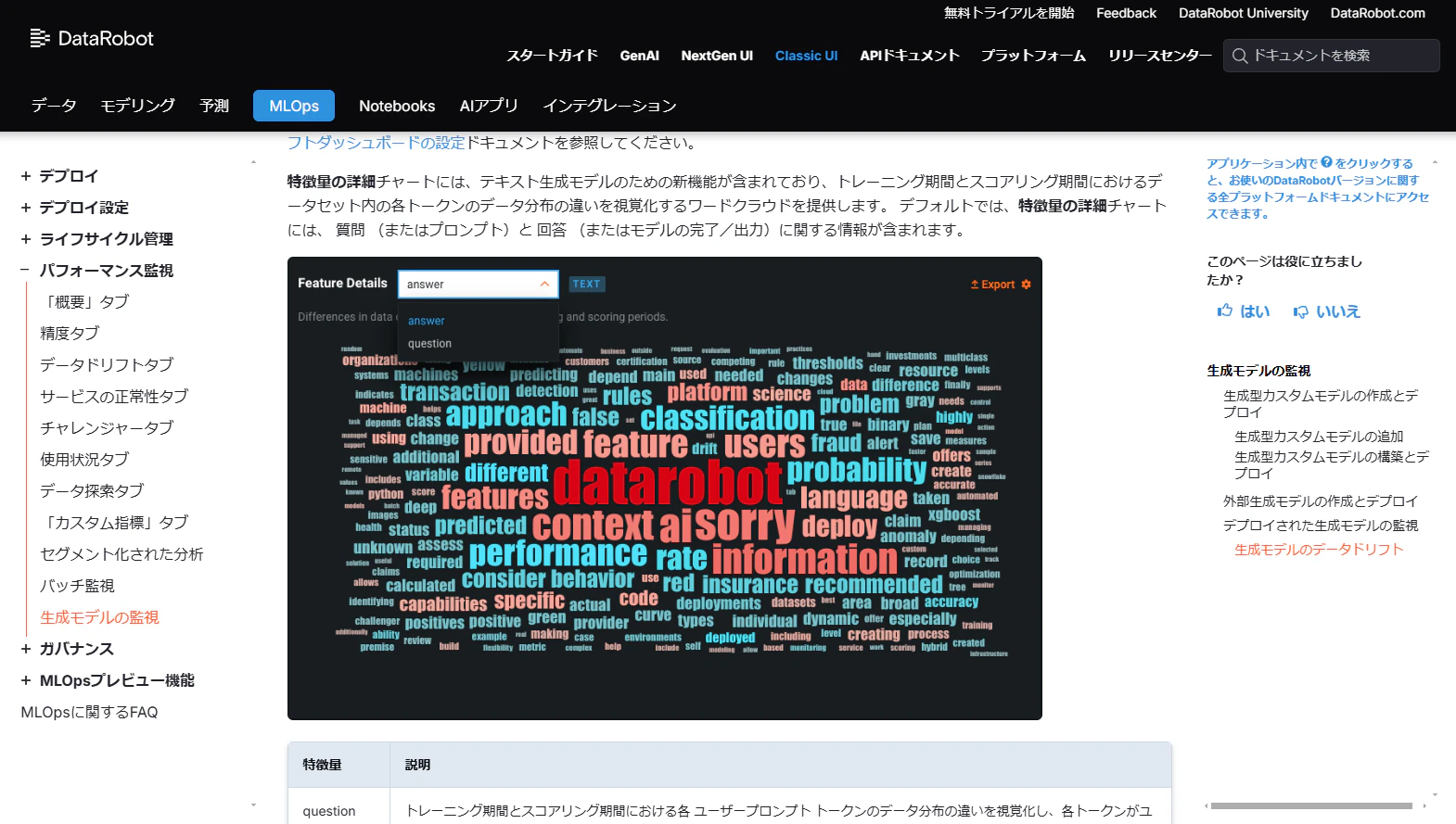Collapse the パフォーマンス監視 section
Viewport: 1456px width, 824px height.
pyautogui.click(x=26, y=271)
